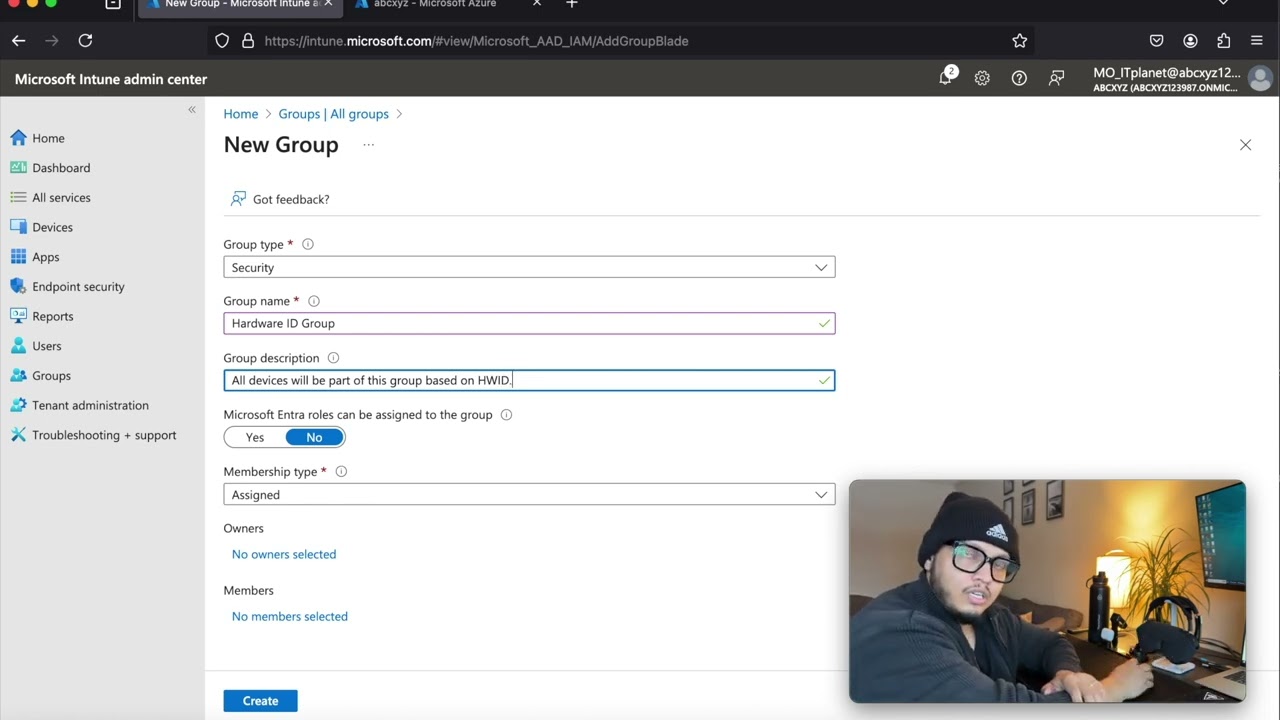Viewport: 1280px width, 720px height.
Task: Focus the Group name input field
Action: pyautogui.click(x=529, y=323)
